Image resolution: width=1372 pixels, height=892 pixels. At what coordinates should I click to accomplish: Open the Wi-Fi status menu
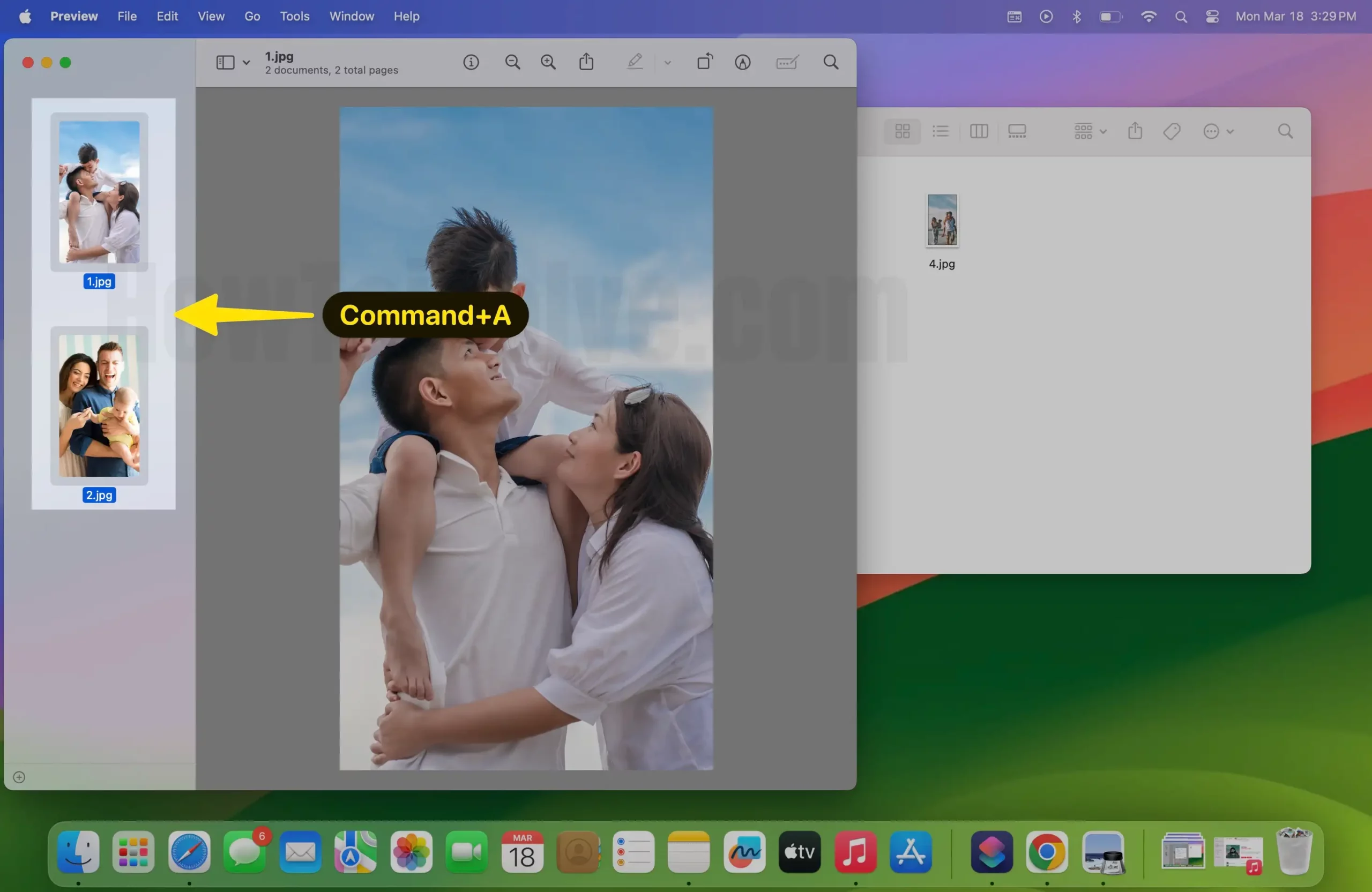pyautogui.click(x=1149, y=16)
